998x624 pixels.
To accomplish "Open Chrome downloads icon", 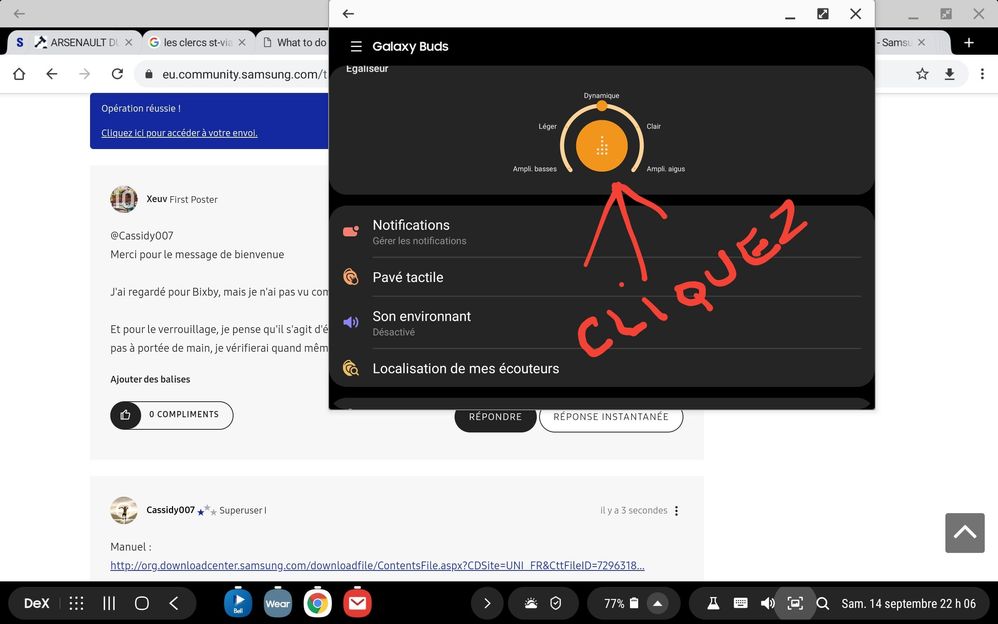I will point(949,74).
